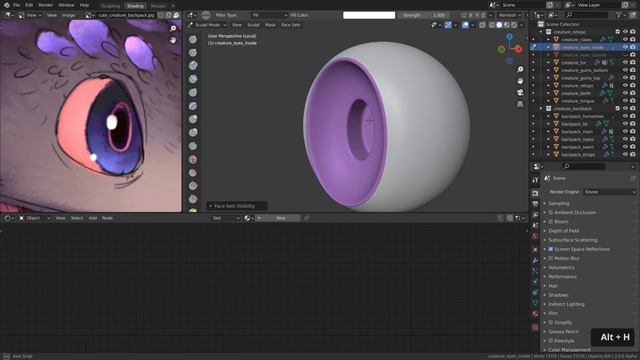Open the Face Sets menu in viewport header
Screen dimensions: 640x360
coord(291,25)
